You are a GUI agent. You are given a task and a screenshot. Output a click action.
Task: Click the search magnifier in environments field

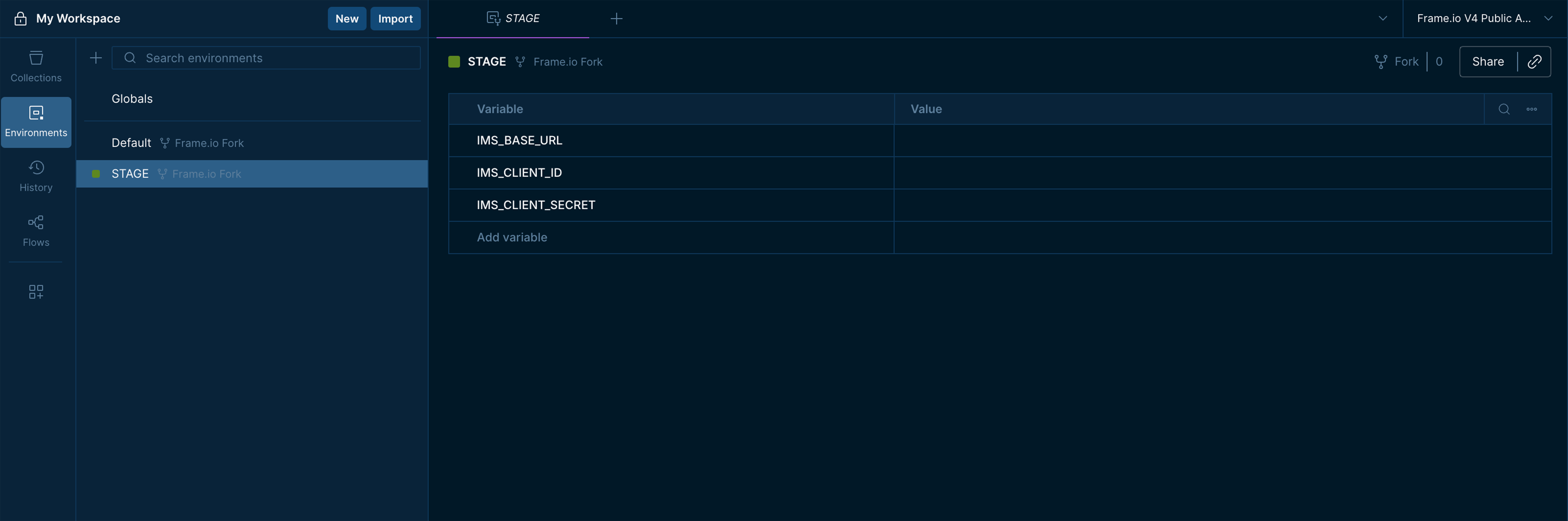(x=130, y=58)
